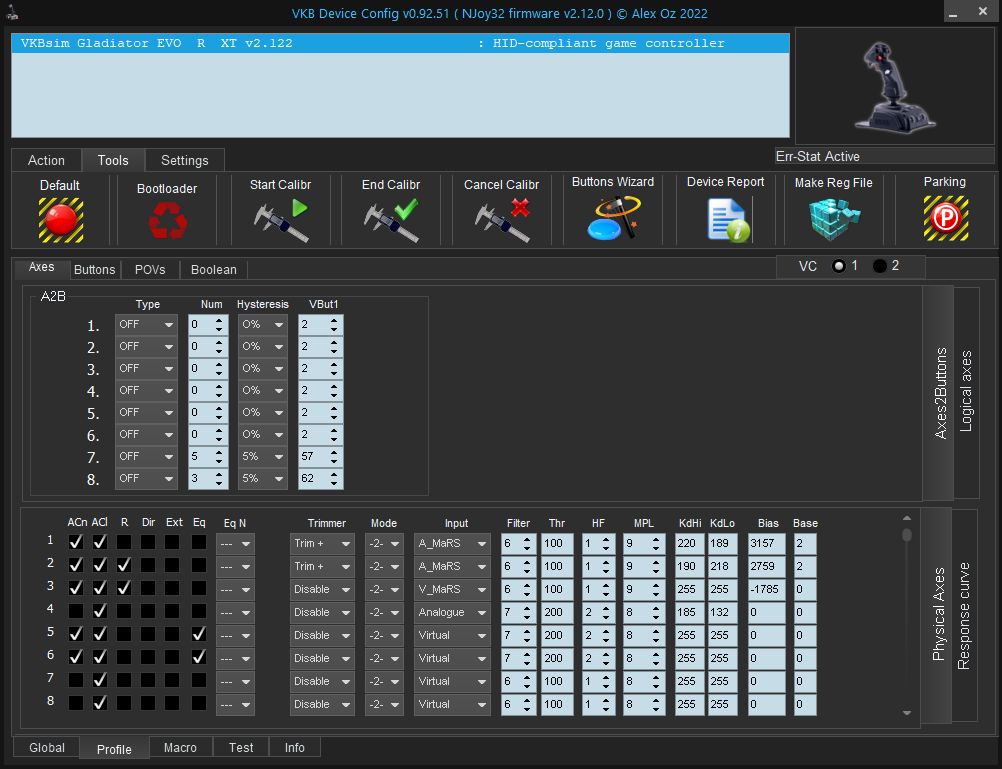Click the Default red button icon
1002x769 pixels.
click(61, 220)
